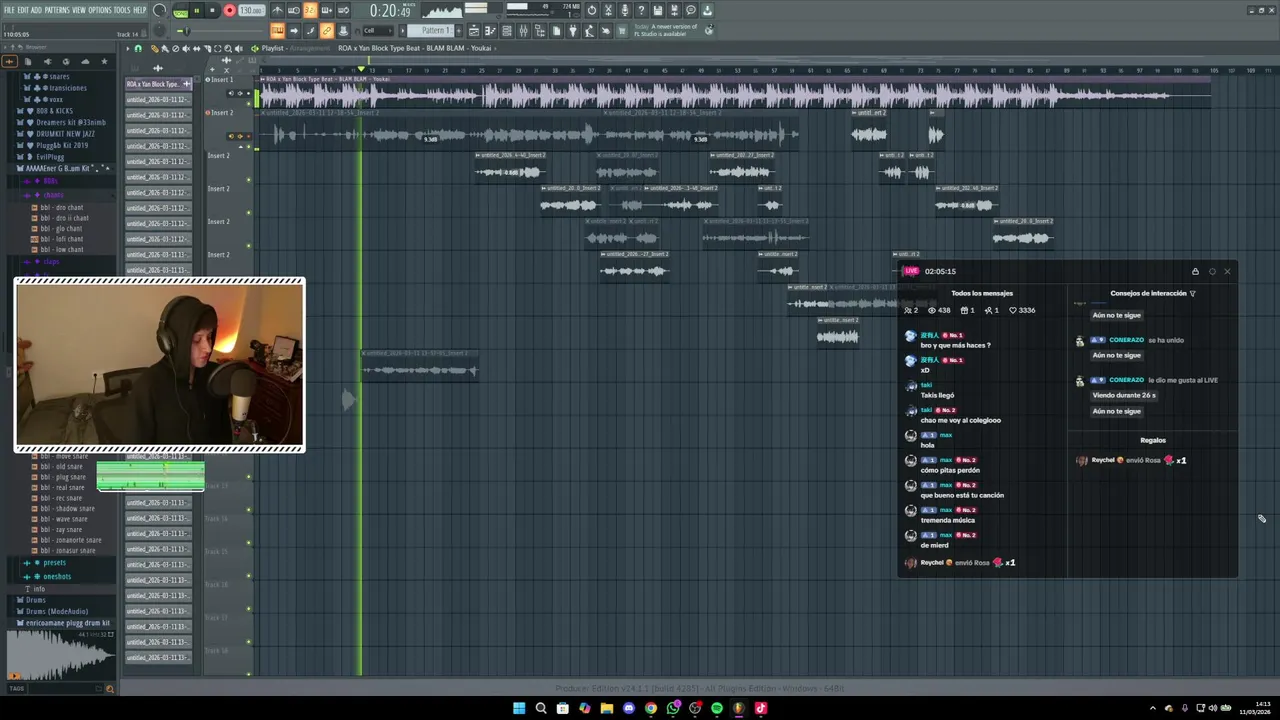Viewport: 1280px width, 720px height.
Task: Open the OPTIONS menu
Action: [x=100, y=10]
